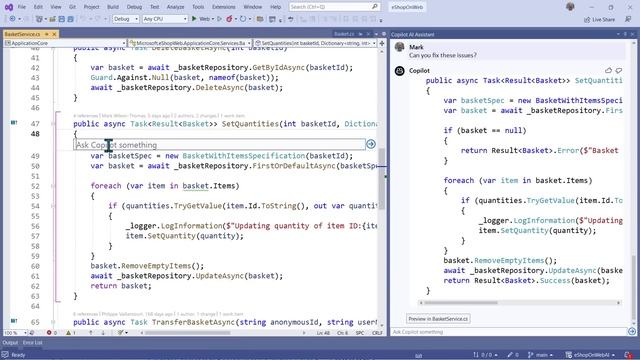Click the pending changes pencil indicator
Viewport: 640px width, 360px height.
point(513,355)
